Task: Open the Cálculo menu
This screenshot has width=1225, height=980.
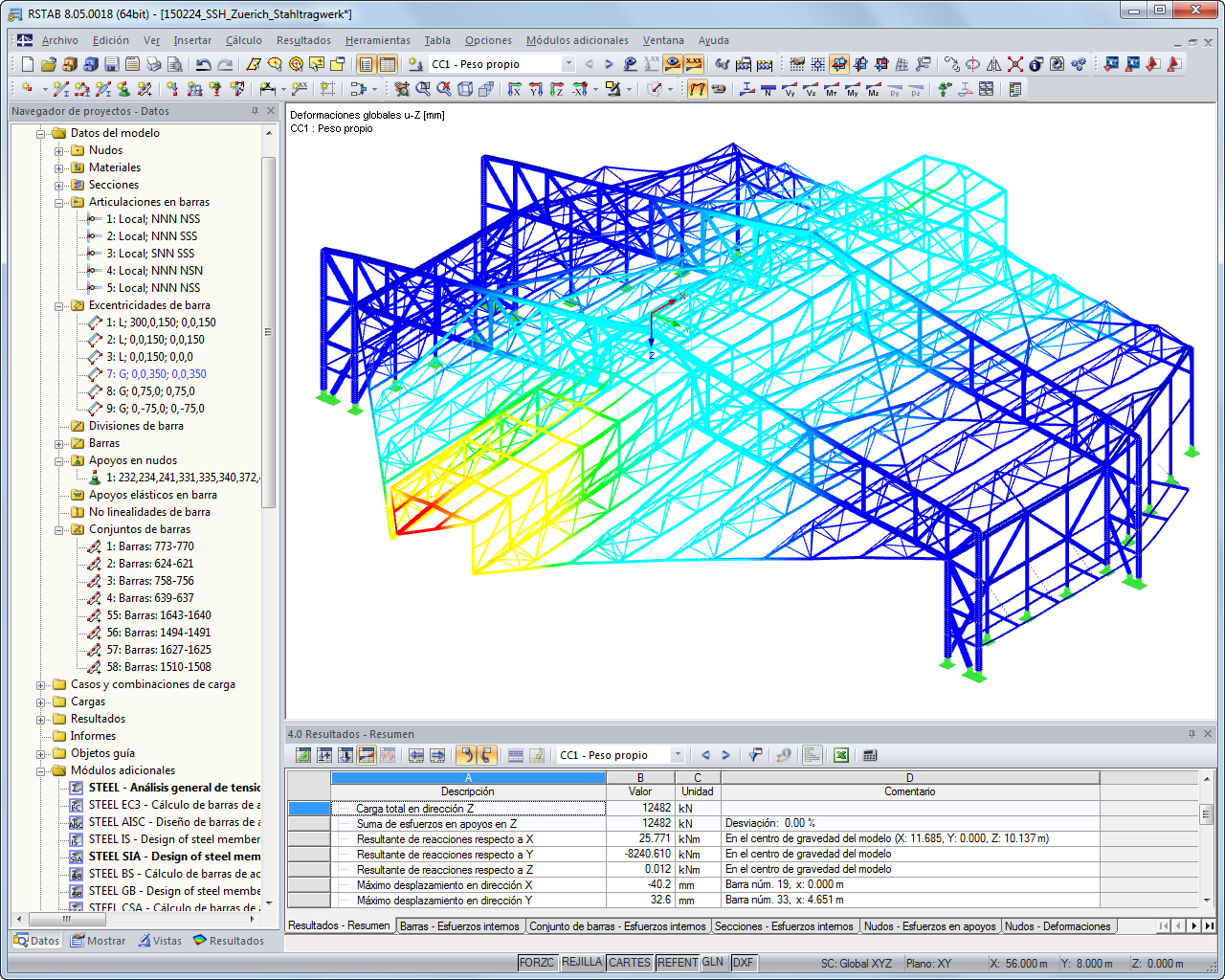Action: pyautogui.click(x=243, y=40)
